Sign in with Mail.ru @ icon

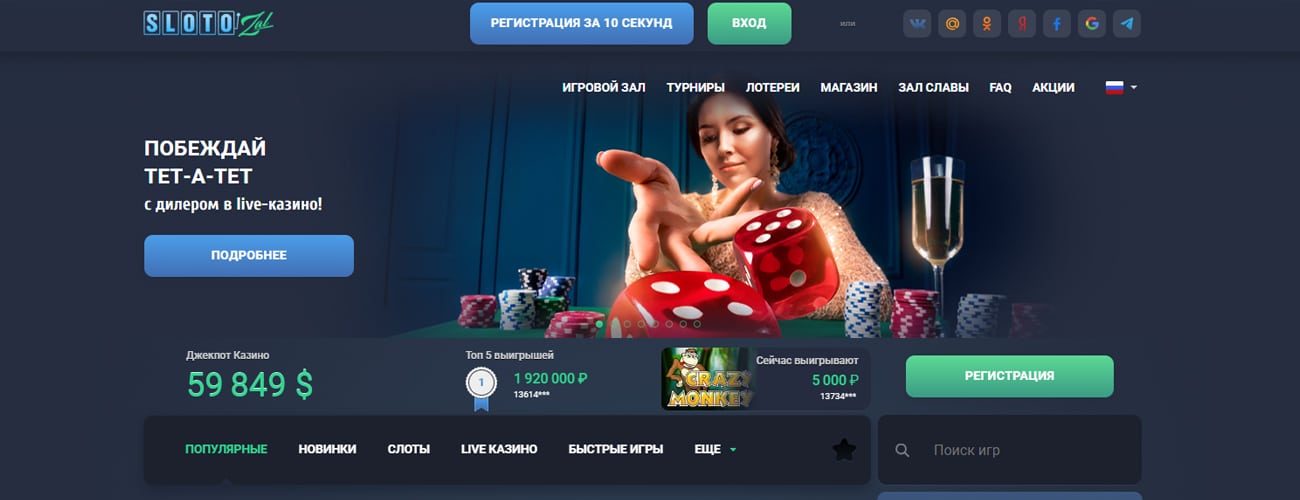pos(952,24)
